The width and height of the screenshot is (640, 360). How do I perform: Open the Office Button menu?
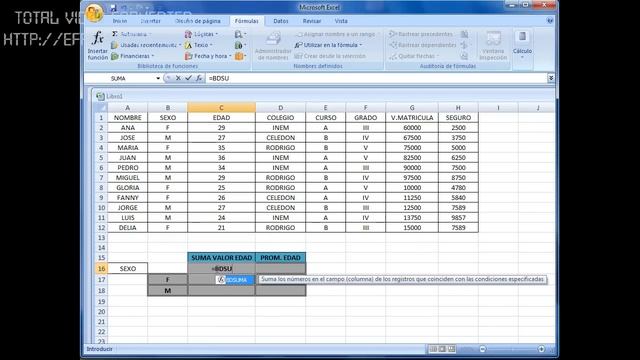point(94,13)
